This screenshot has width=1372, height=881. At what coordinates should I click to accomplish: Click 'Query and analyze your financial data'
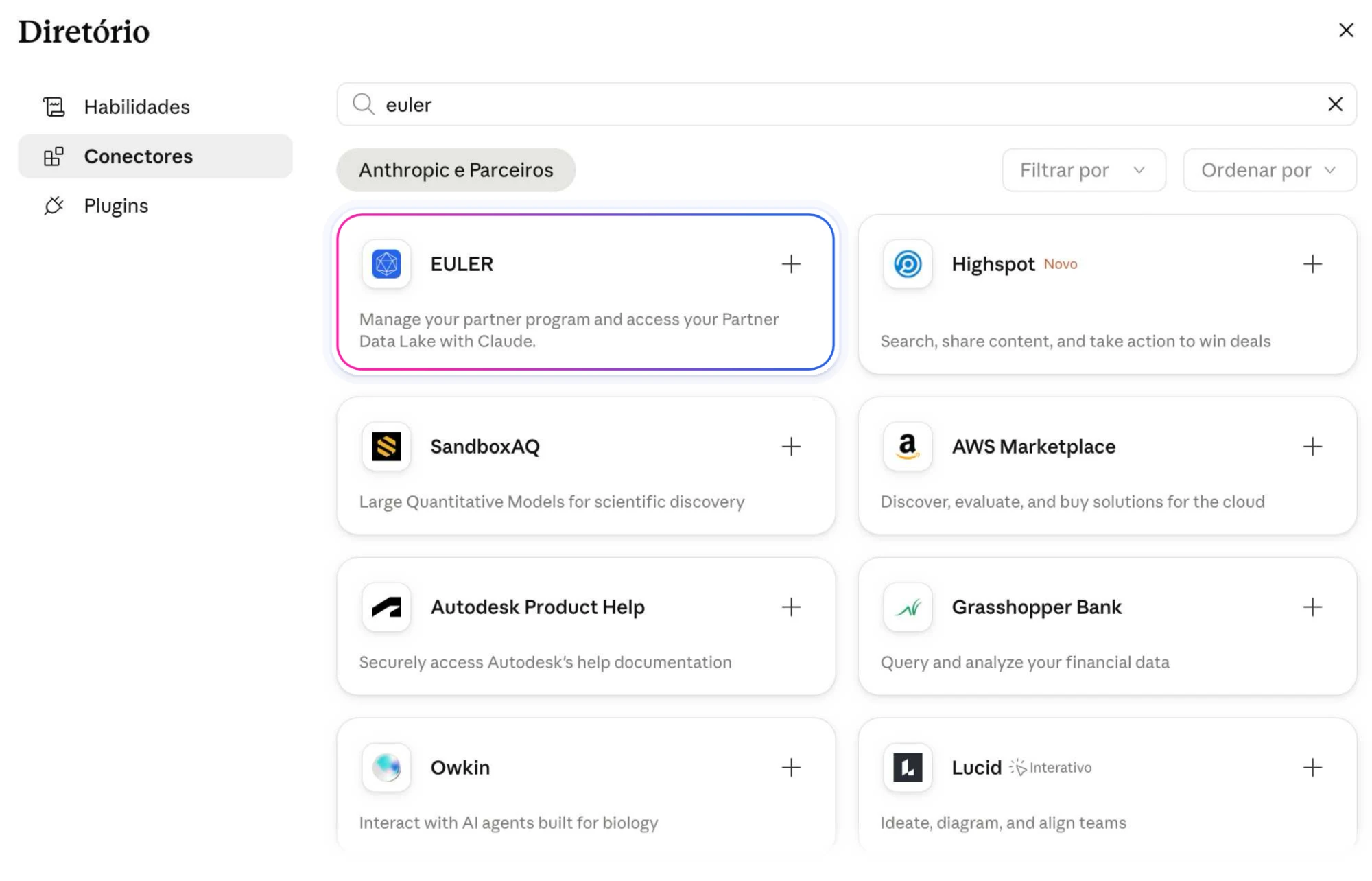click(1024, 662)
